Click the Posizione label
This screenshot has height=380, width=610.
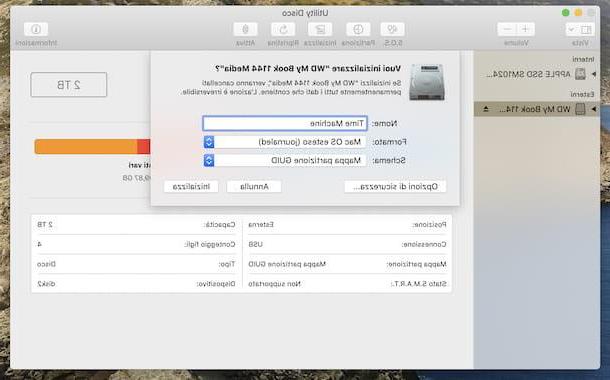pos(429,225)
